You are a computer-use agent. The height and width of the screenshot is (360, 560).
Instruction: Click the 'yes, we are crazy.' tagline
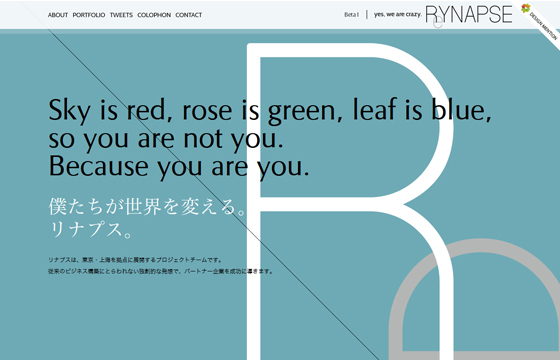(398, 15)
